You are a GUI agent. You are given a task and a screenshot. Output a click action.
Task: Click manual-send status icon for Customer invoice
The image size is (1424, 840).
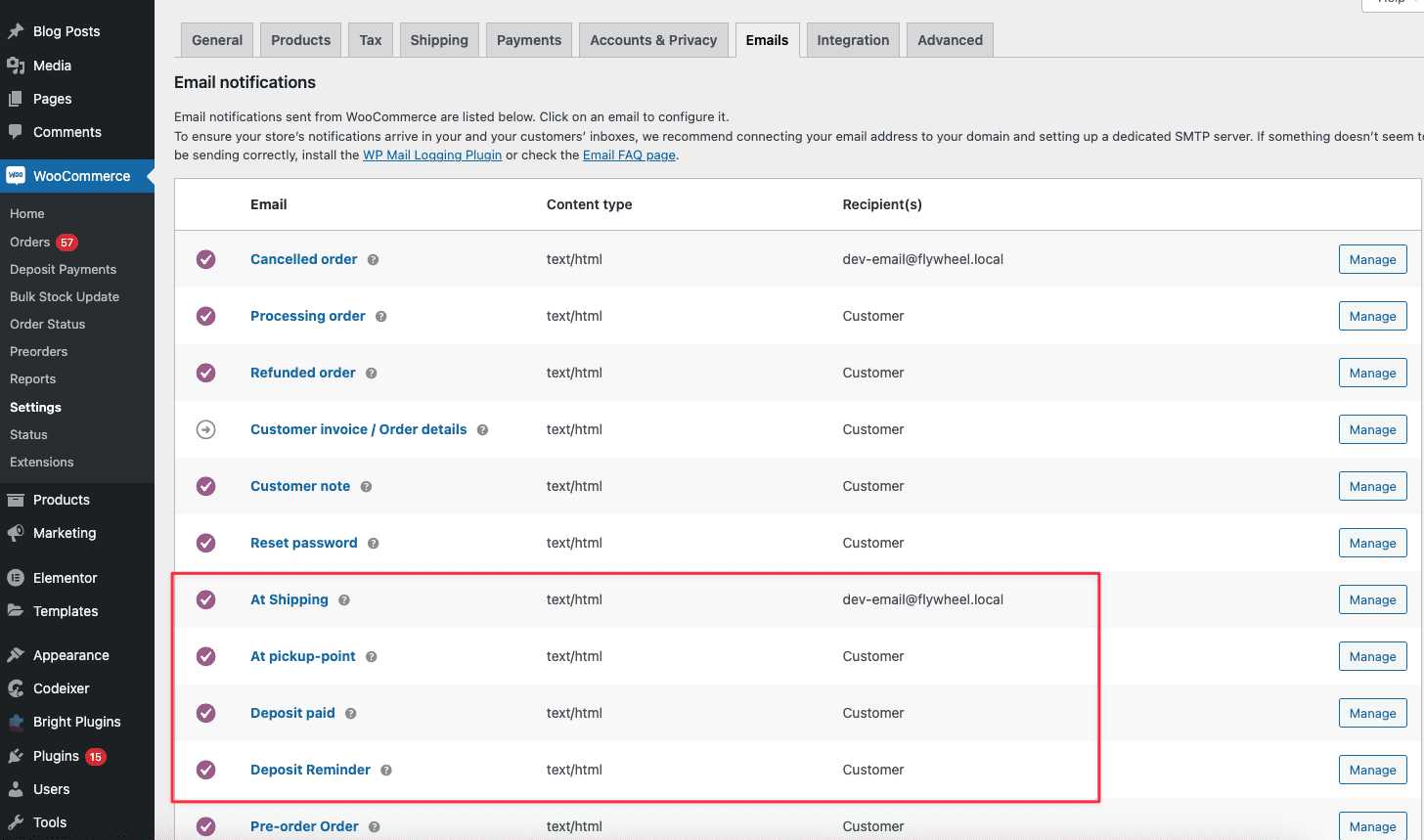[x=205, y=429]
